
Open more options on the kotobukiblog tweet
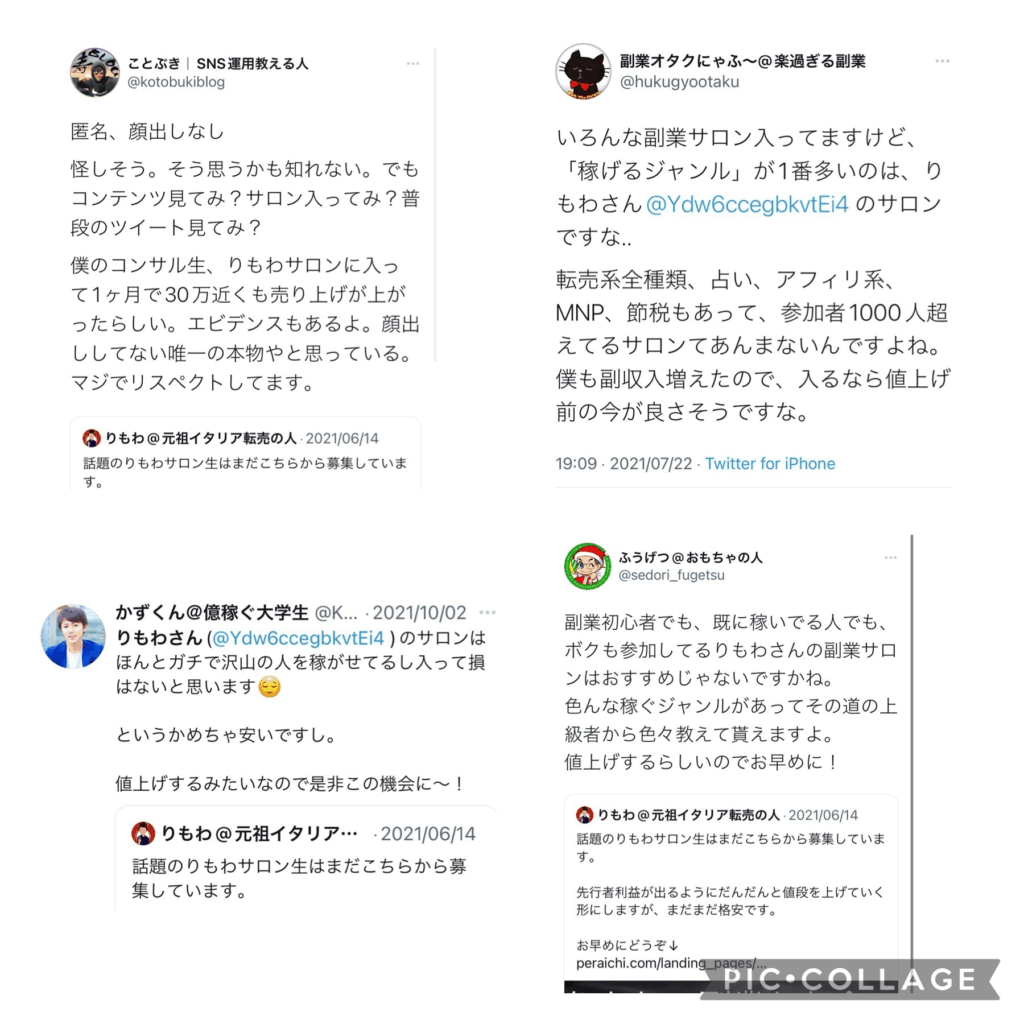click(413, 63)
